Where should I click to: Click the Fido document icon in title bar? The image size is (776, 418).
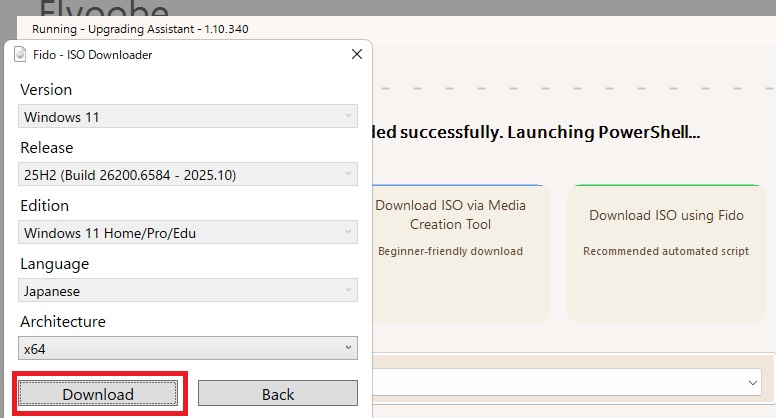(x=21, y=55)
